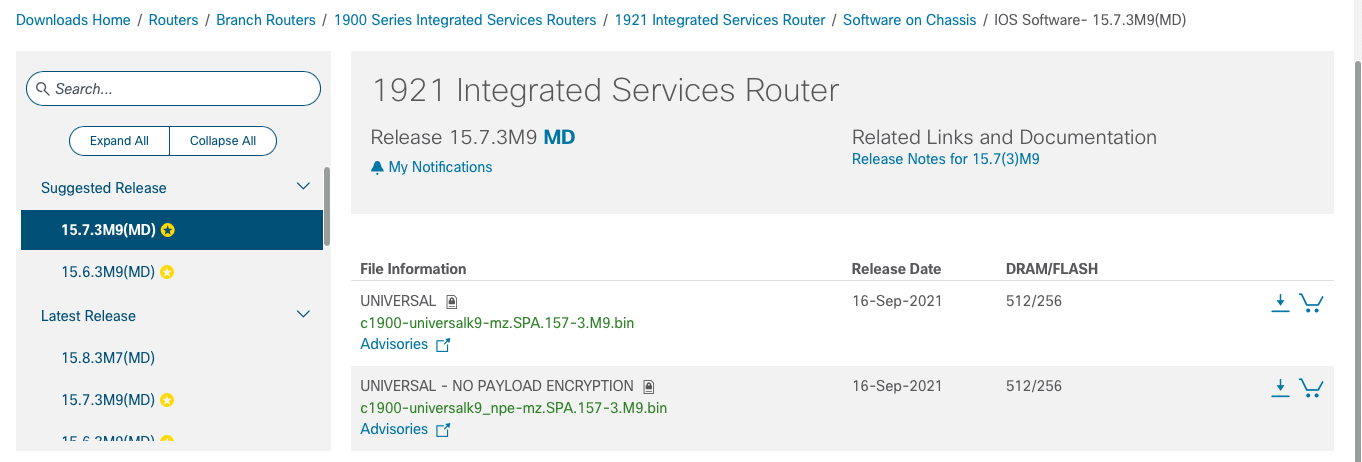Screen dimensions: 1362x462
Task: Open external link icon beside first Advisories
Action: 443,345
